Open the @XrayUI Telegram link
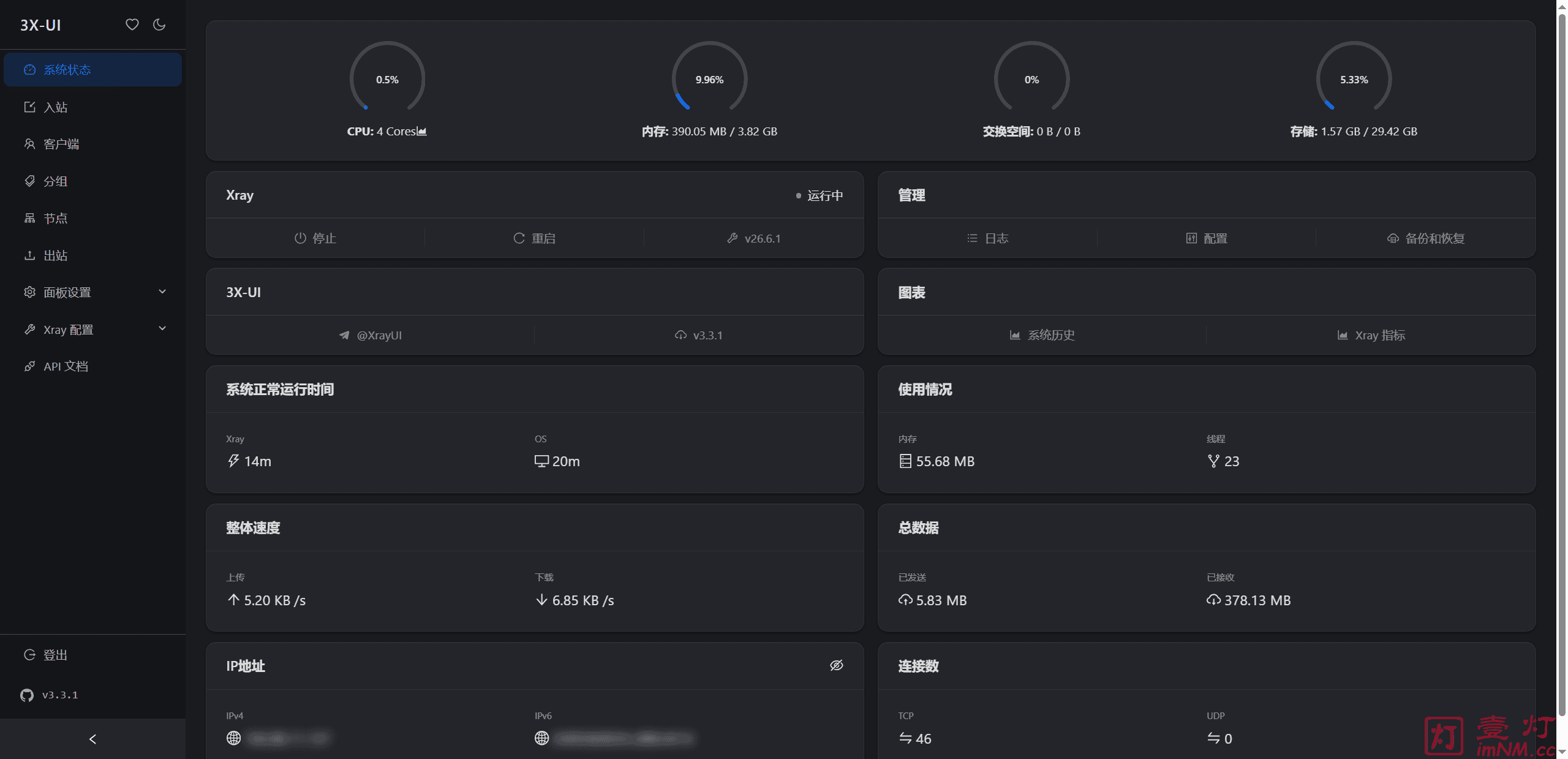The image size is (1568, 759). (x=371, y=335)
